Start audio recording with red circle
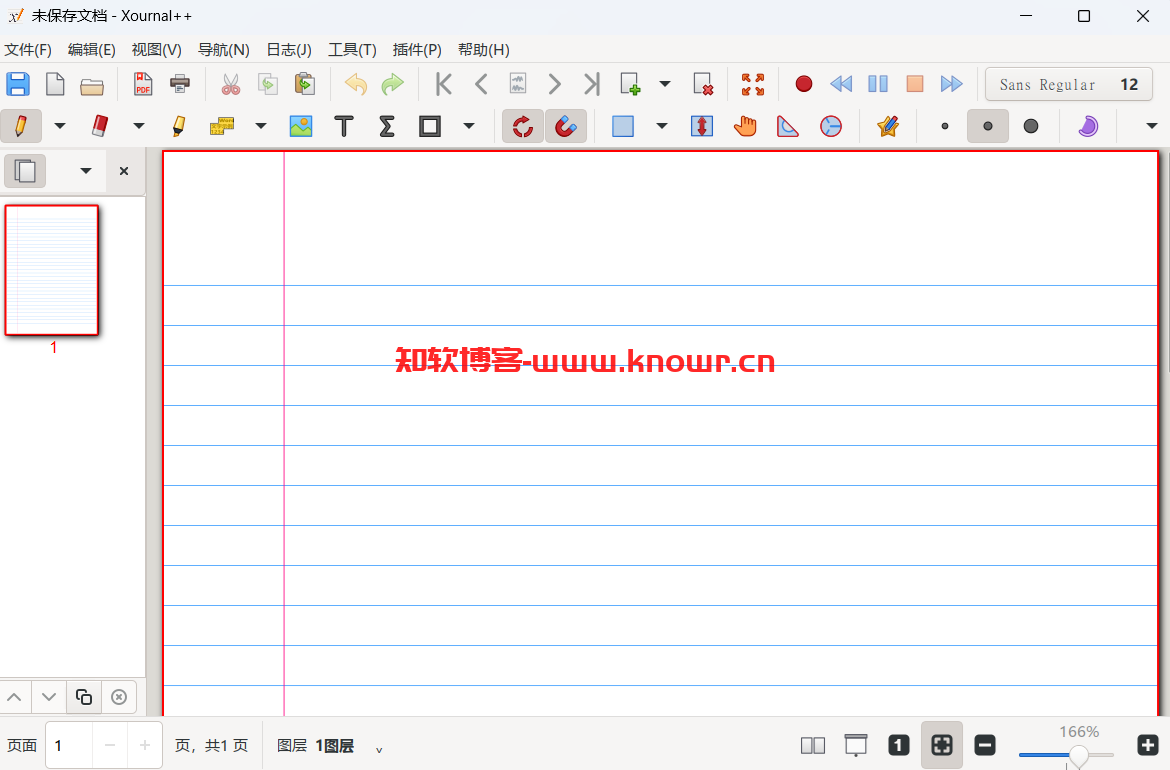1170x770 pixels. [804, 84]
